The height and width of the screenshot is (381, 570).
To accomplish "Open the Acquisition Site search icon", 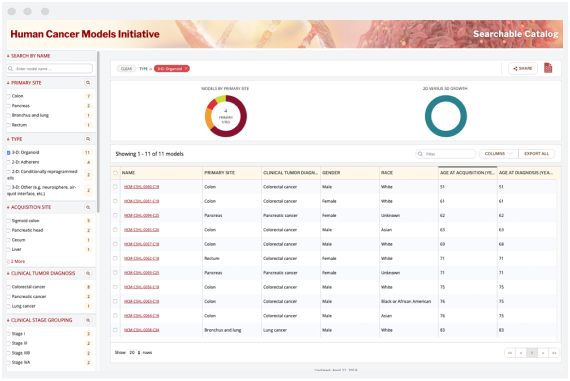I will pyautogui.click(x=88, y=207).
